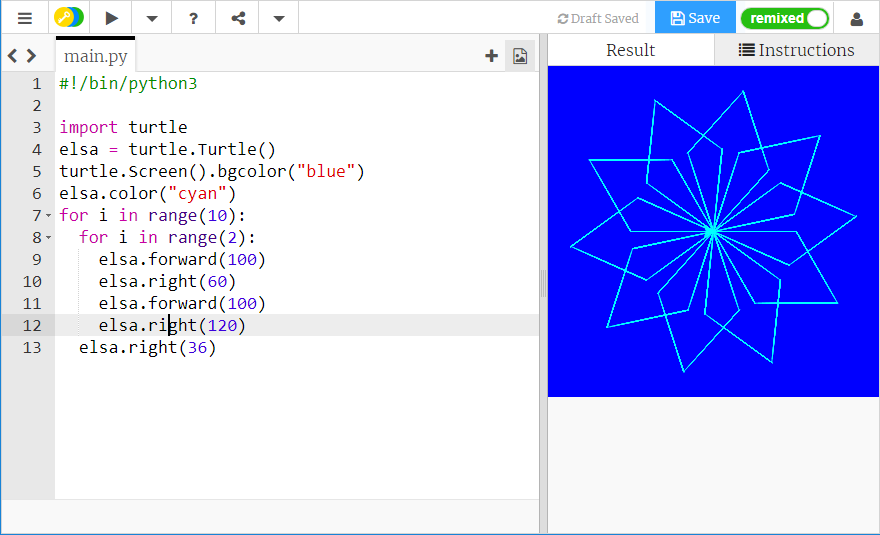Click the Draft Saved status
The height and width of the screenshot is (535, 880).
pos(598,18)
